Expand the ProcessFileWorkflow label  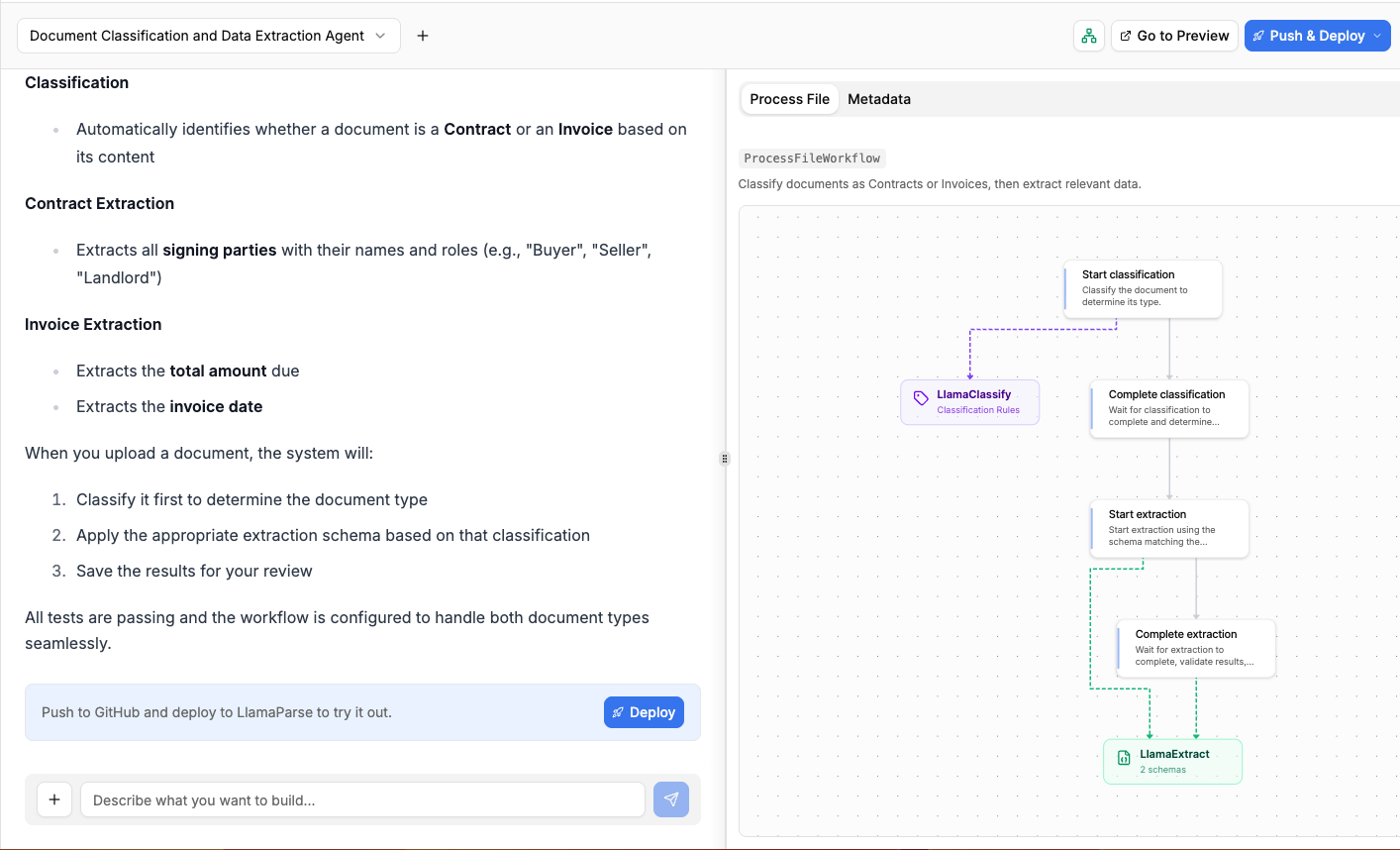coord(812,158)
